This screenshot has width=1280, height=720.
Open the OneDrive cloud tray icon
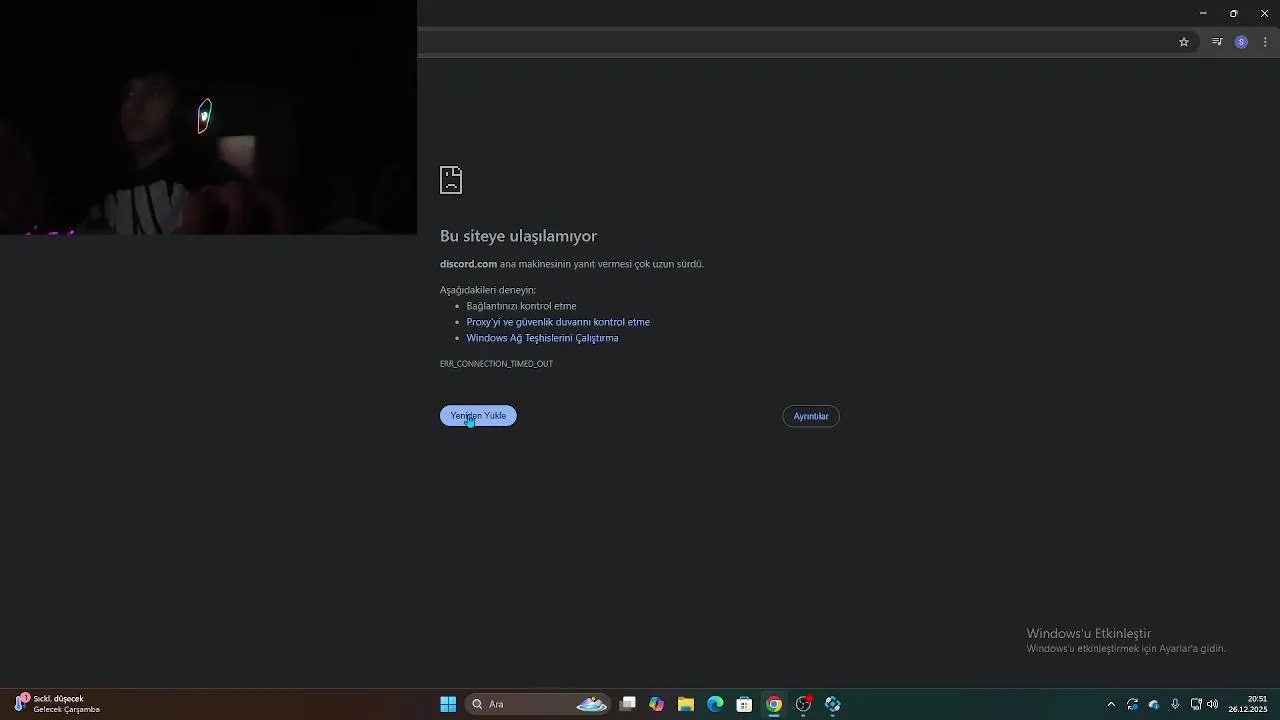[1153, 704]
